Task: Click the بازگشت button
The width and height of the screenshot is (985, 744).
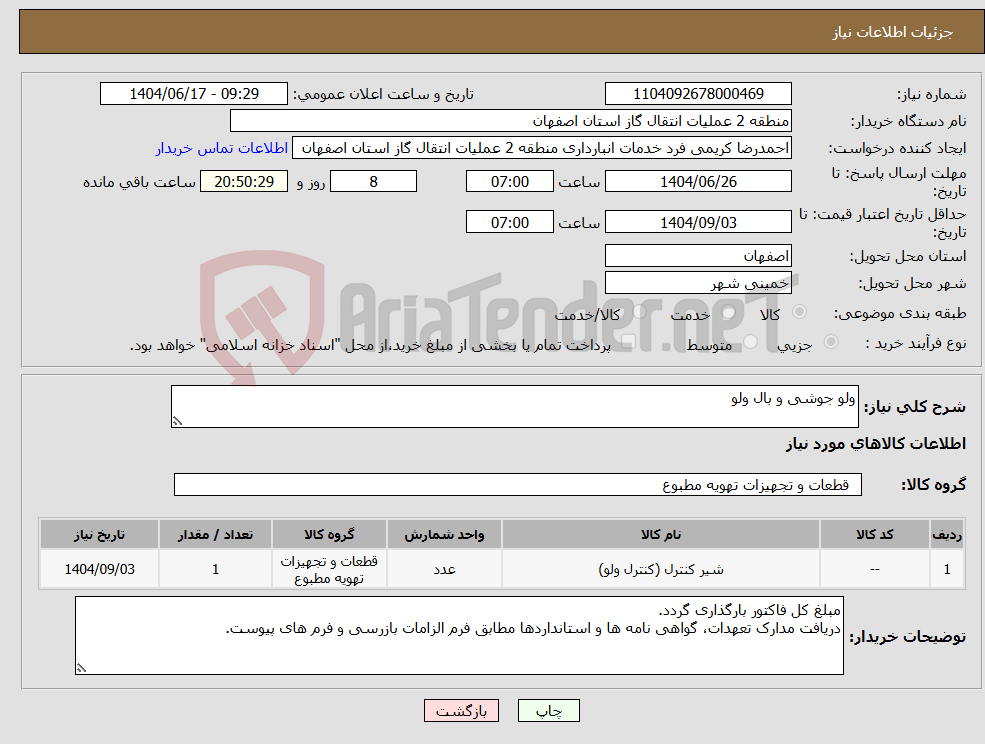Action: point(461,710)
